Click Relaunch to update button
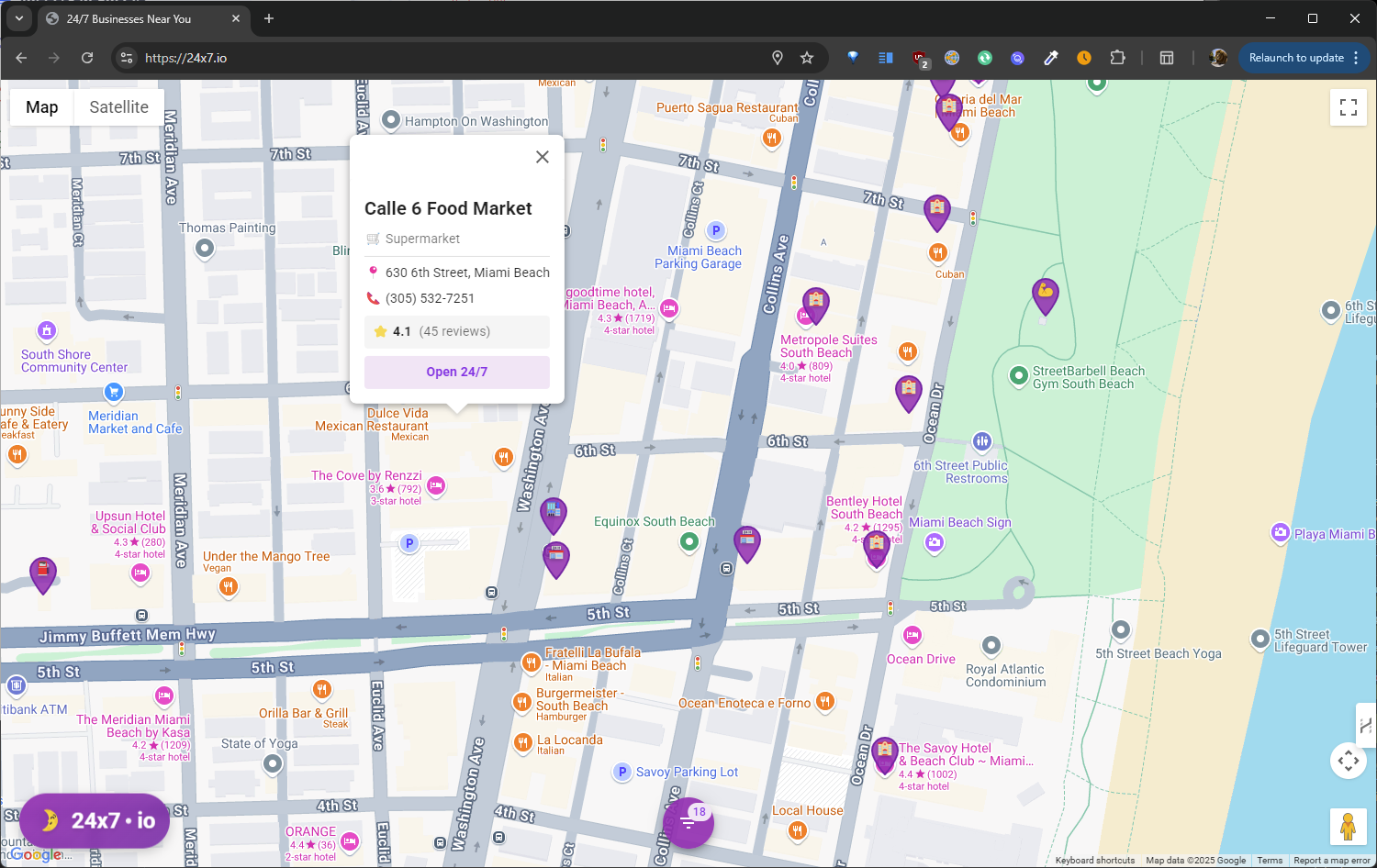This screenshot has height=868, width=1377. 1296,58
